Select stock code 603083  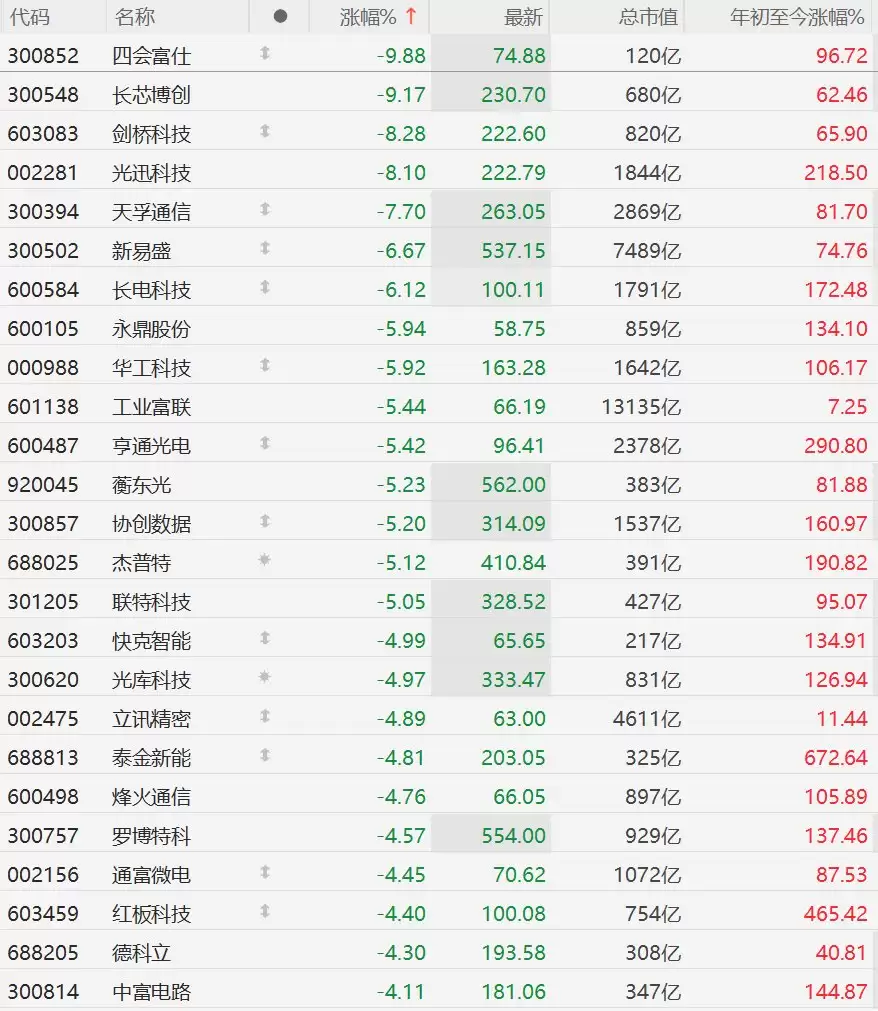point(43,134)
